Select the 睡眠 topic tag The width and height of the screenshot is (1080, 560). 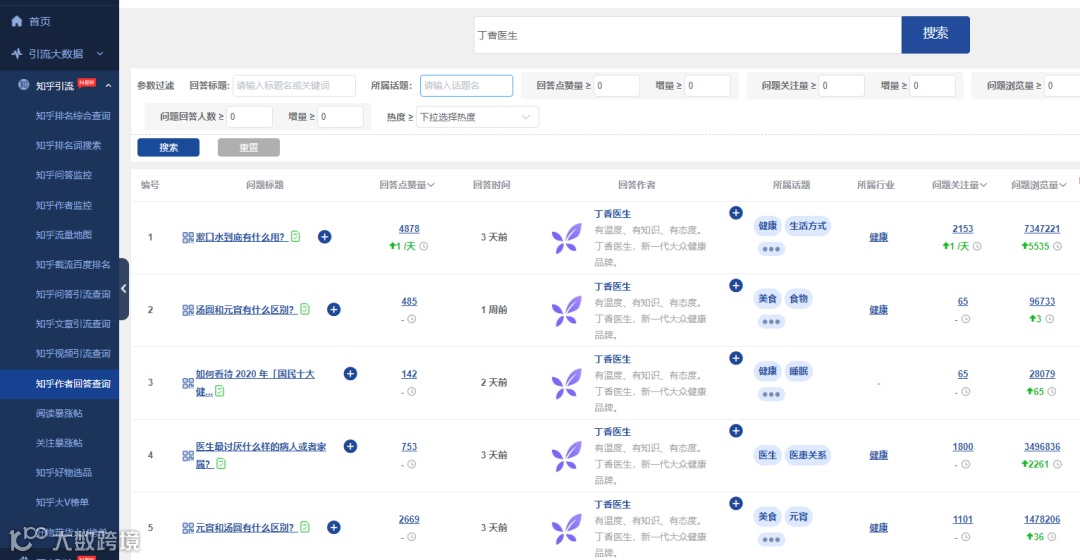[x=798, y=371]
